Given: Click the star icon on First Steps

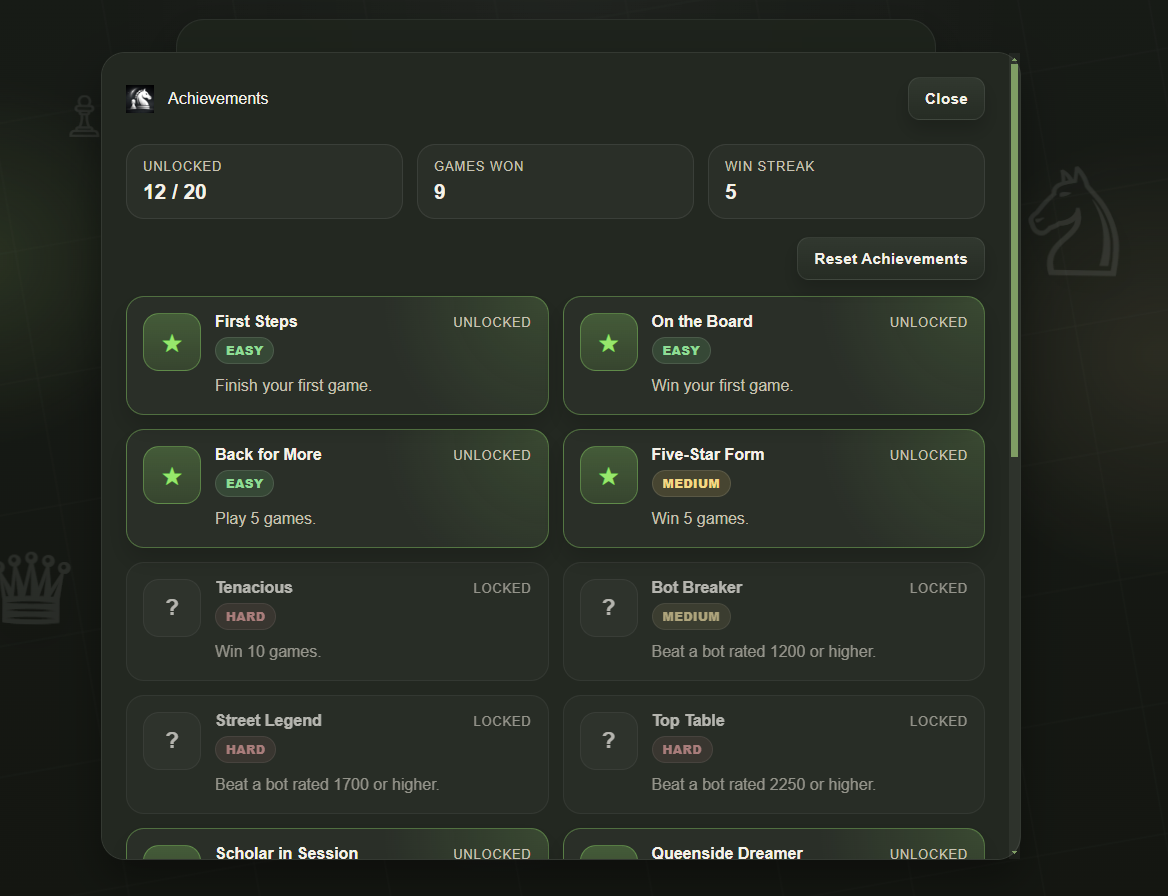Looking at the screenshot, I should click(171, 342).
